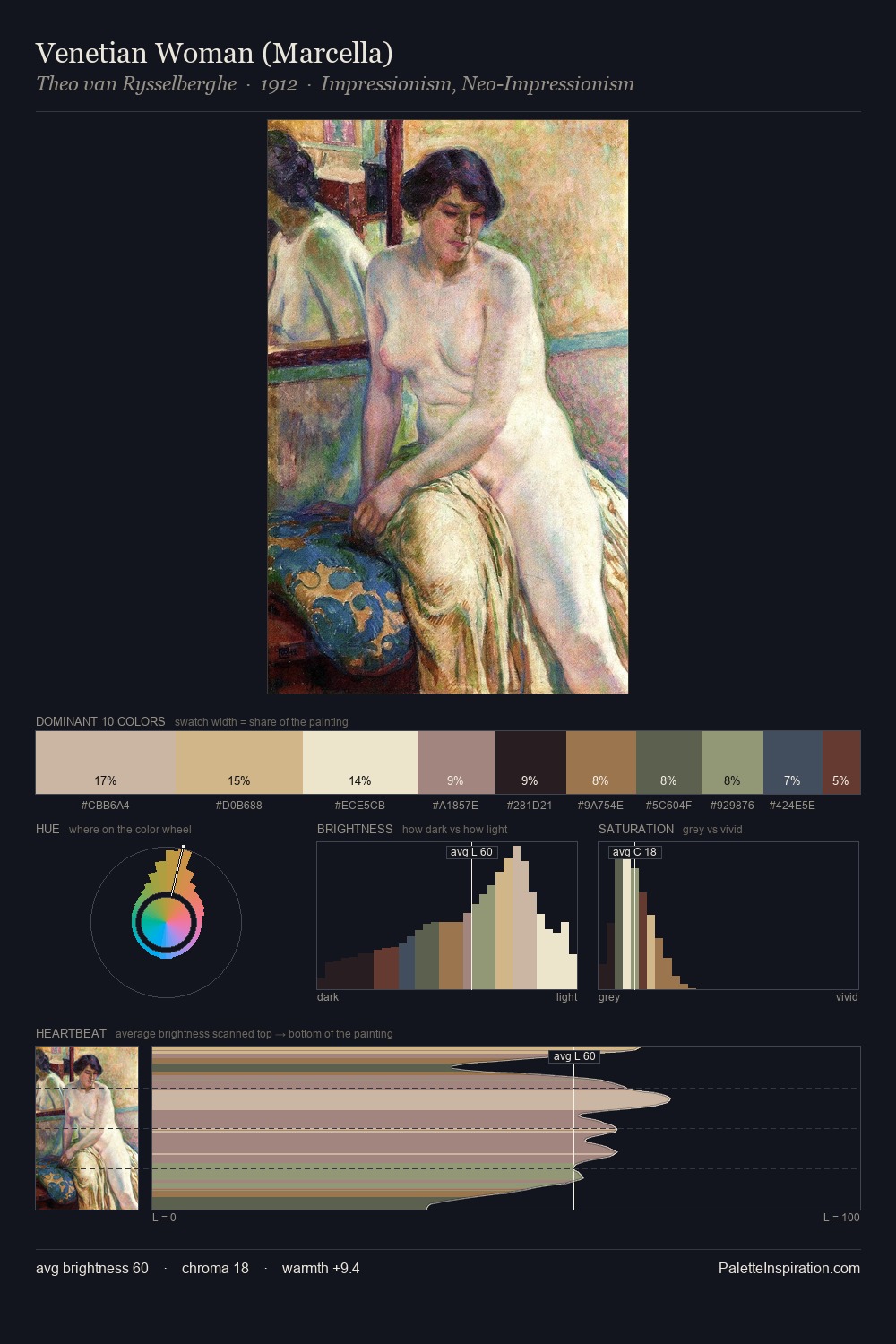Select the 15% tan swatch #D0B688
The image size is (896, 1344).
(x=239, y=762)
